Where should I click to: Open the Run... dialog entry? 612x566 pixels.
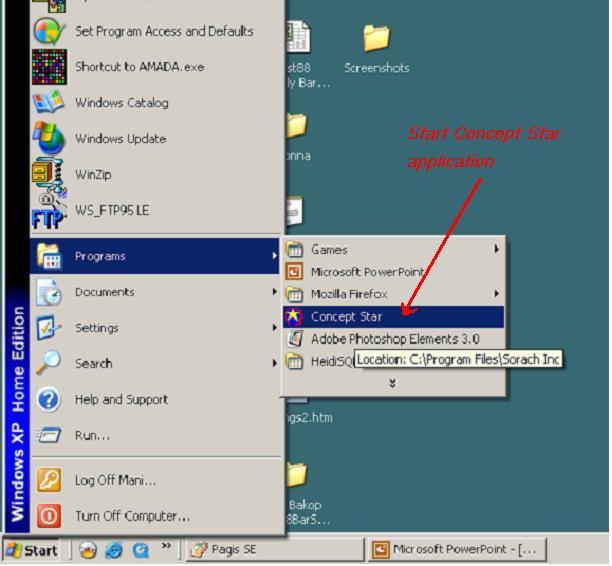point(156,435)
